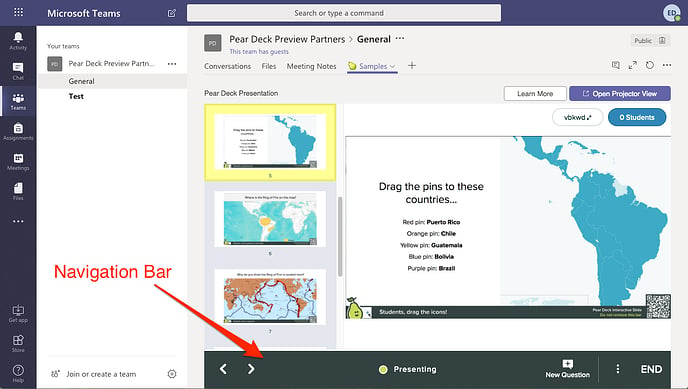Open the Store in the sidebar

tap(18, 344)
